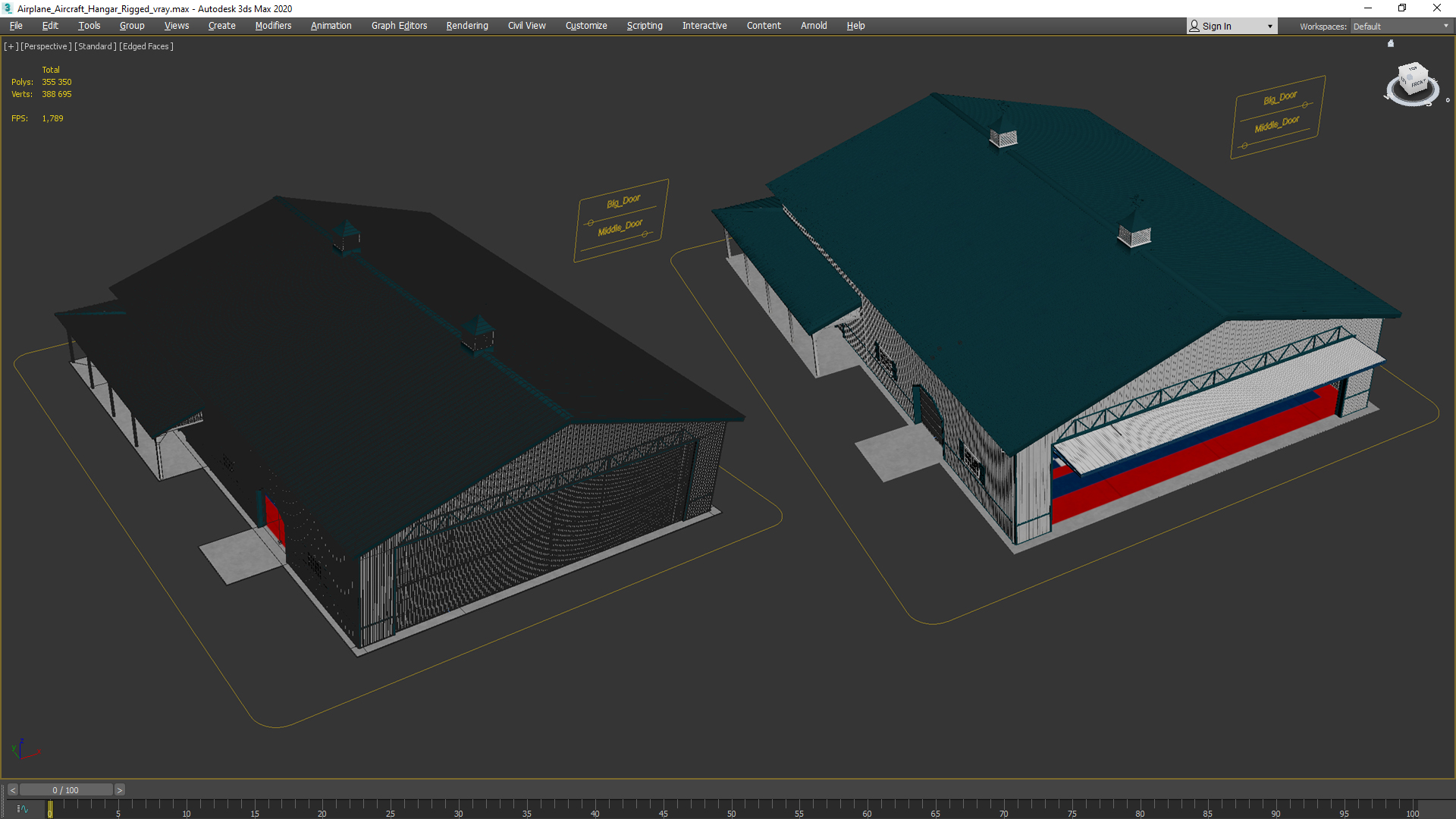Click the timeline playback start button

(13, 790)
